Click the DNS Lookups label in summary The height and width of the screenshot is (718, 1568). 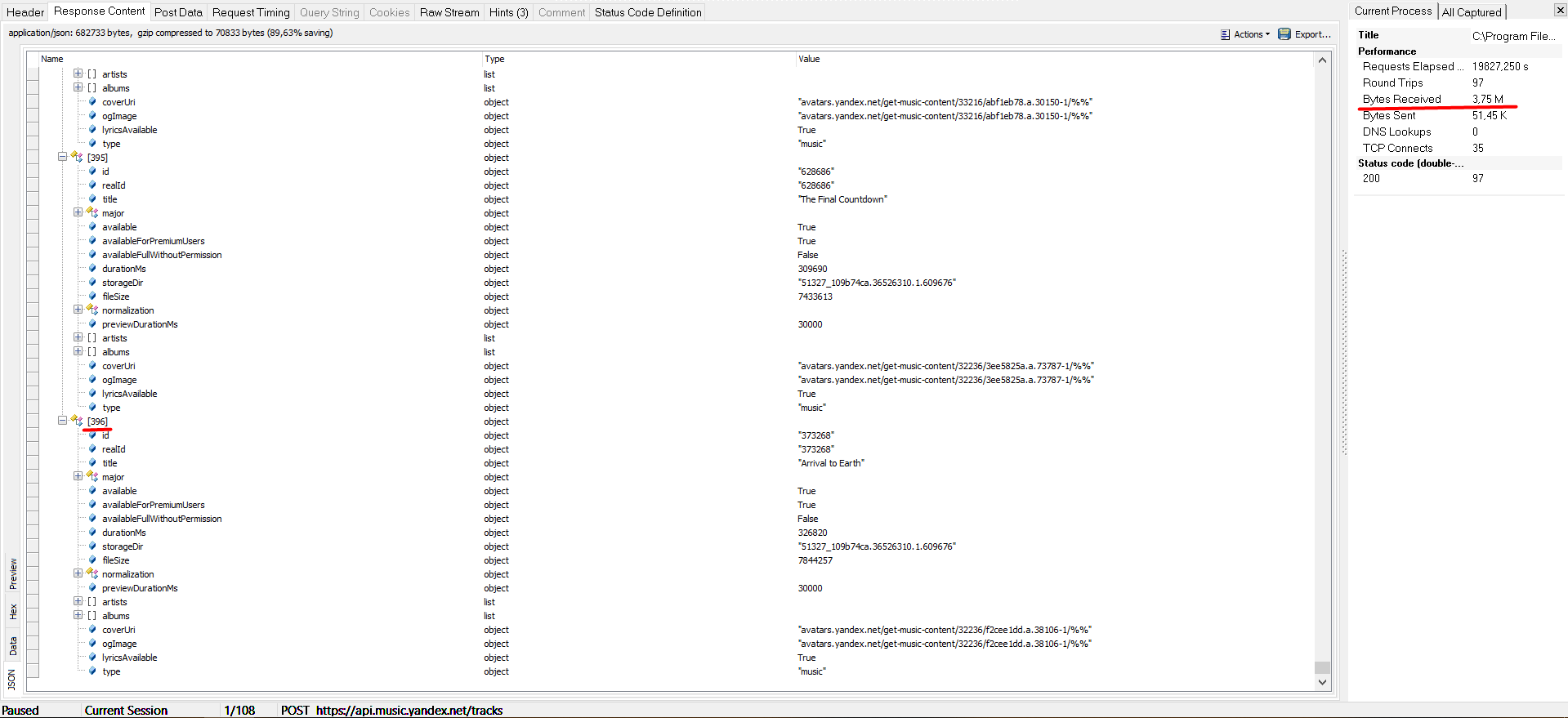click(1396, 132)
